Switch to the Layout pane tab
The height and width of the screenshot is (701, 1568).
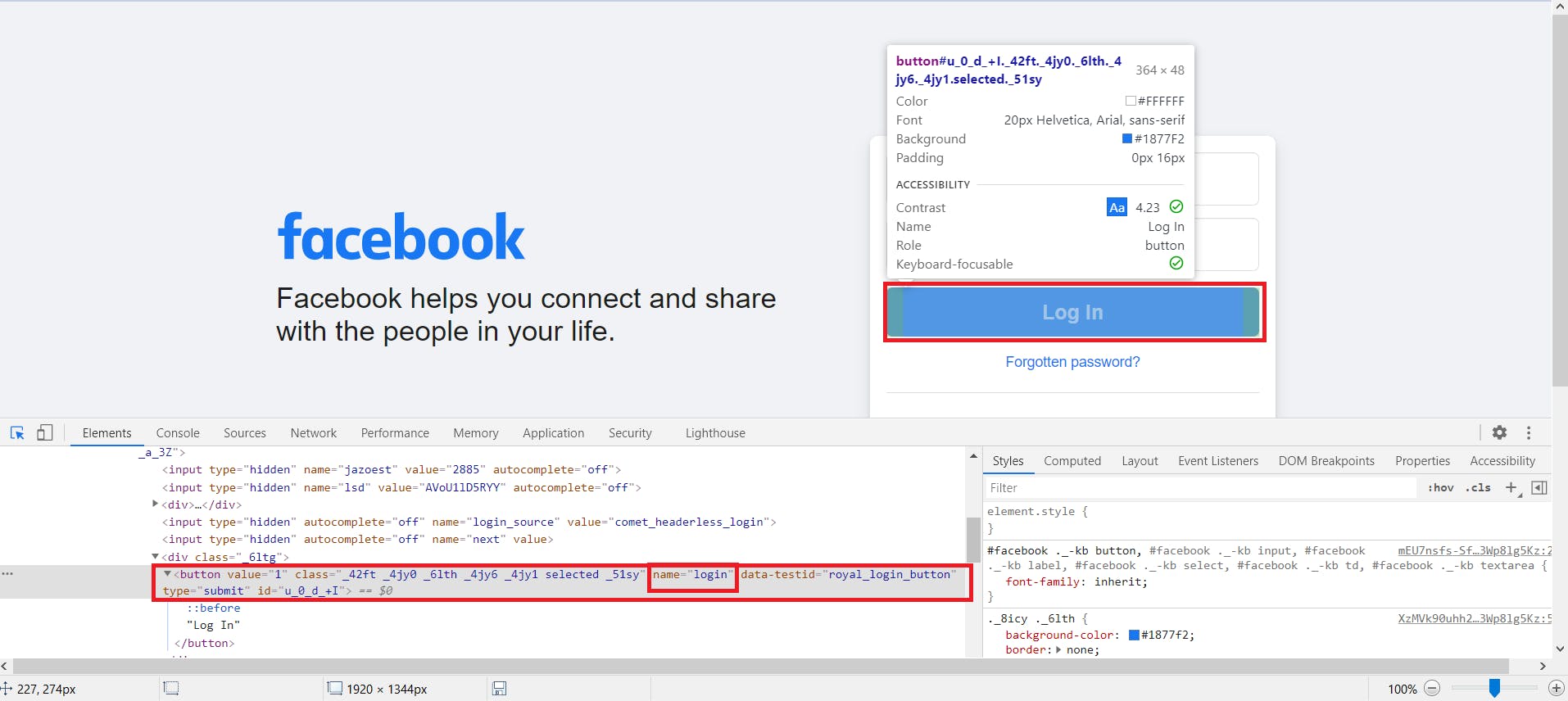point(1140,461)
